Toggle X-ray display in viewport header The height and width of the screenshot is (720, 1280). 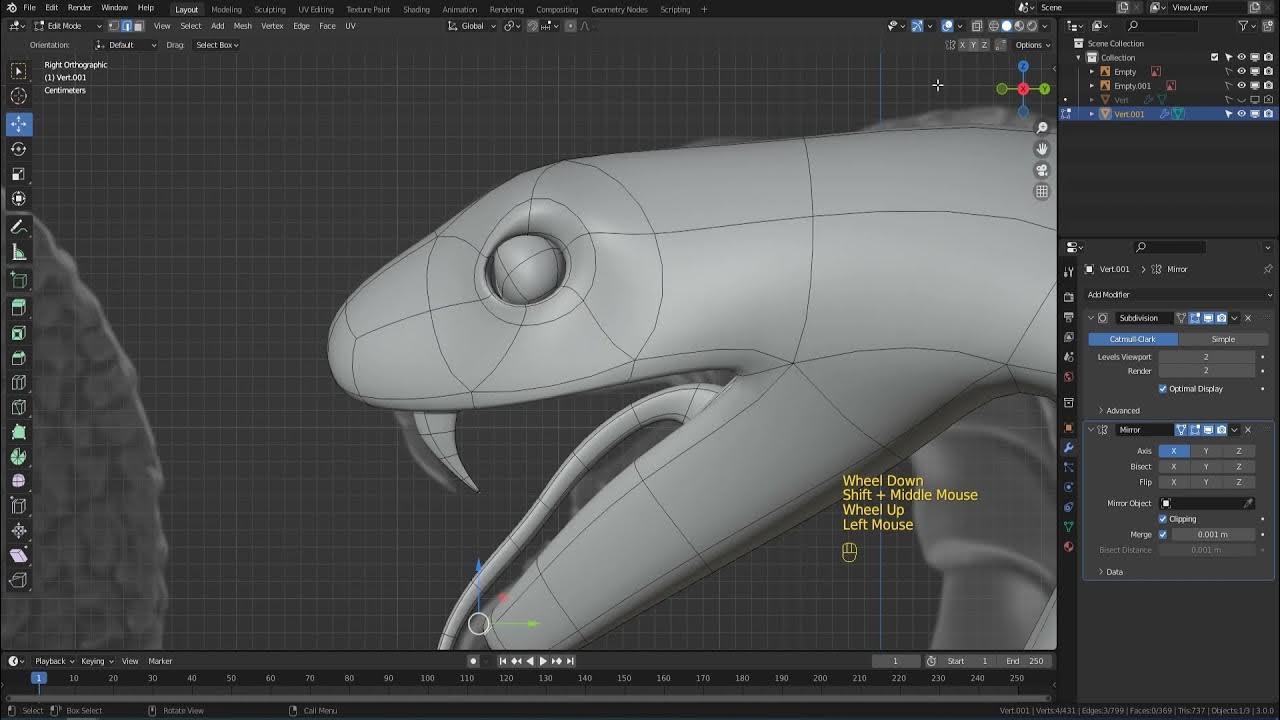coord(978,26)
